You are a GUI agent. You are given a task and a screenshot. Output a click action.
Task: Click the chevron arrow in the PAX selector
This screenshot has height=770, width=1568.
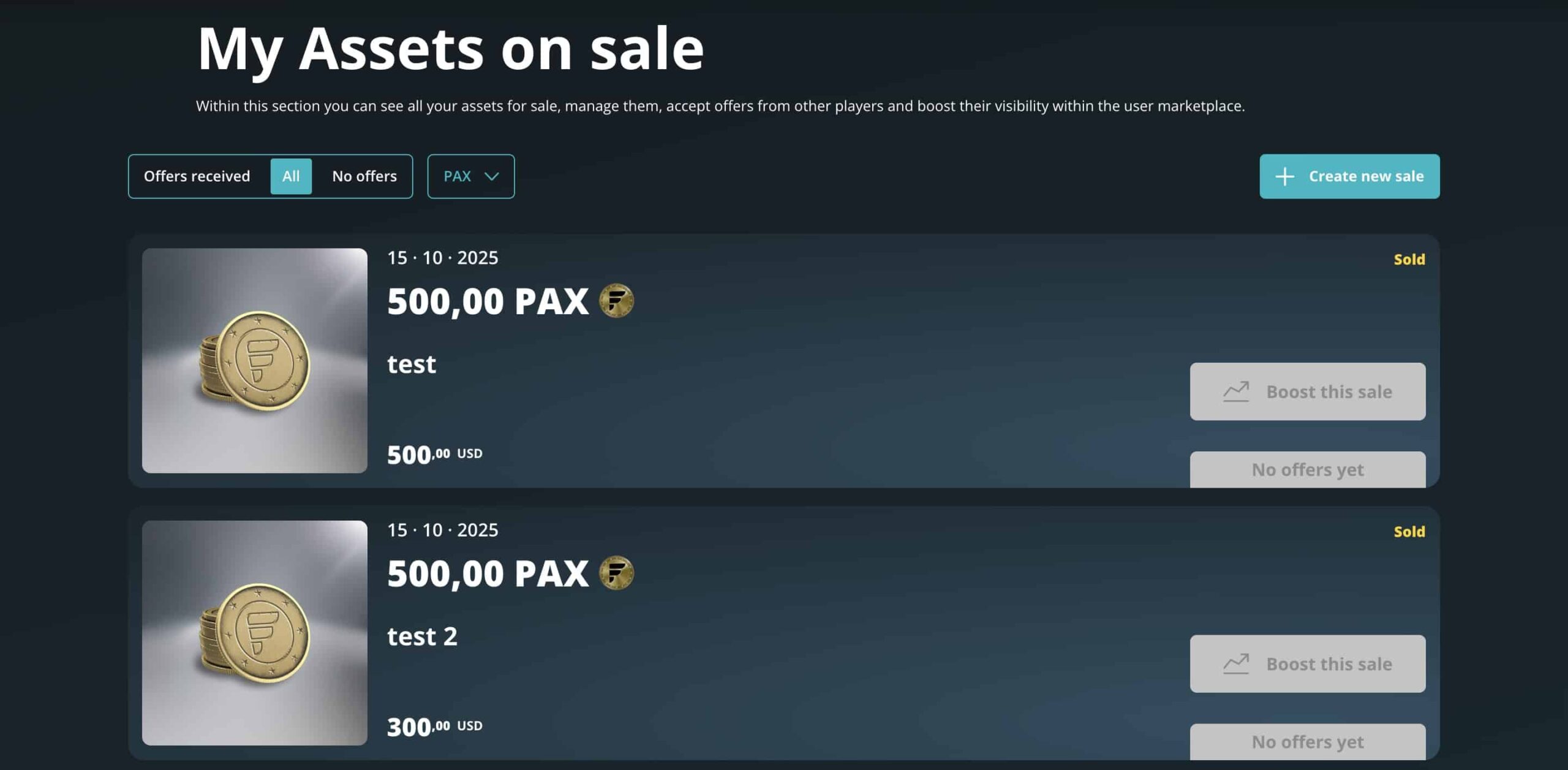491,176
